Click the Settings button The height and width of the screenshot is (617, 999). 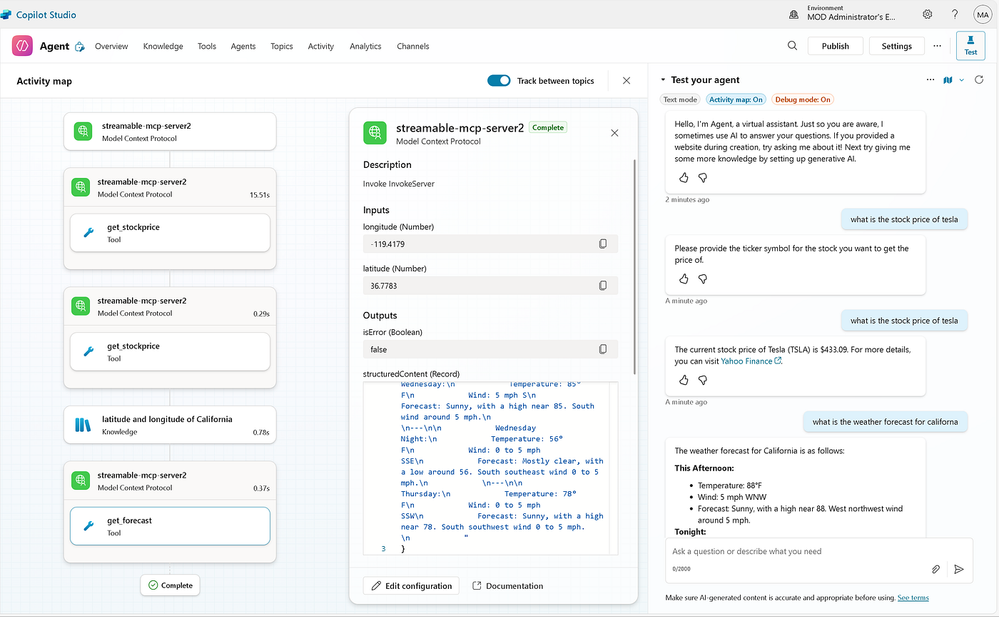pos(896,46)
